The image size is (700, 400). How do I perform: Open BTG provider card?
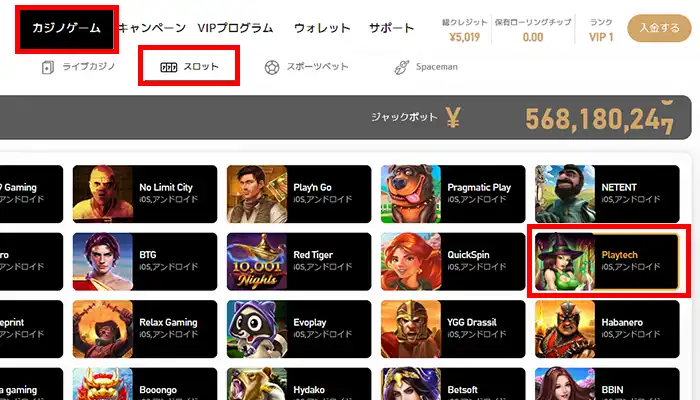pos(145,261)
